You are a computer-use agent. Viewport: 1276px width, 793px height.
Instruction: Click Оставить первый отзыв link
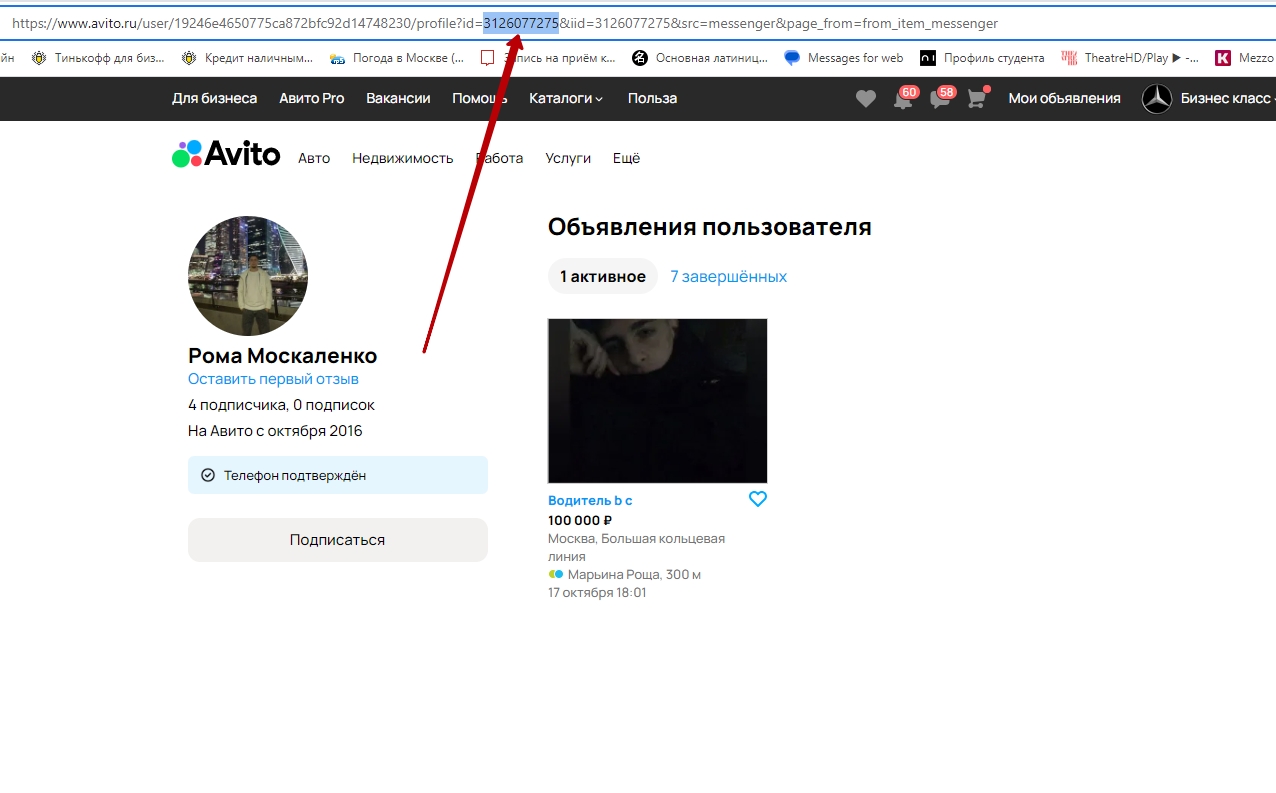(273, 379)
